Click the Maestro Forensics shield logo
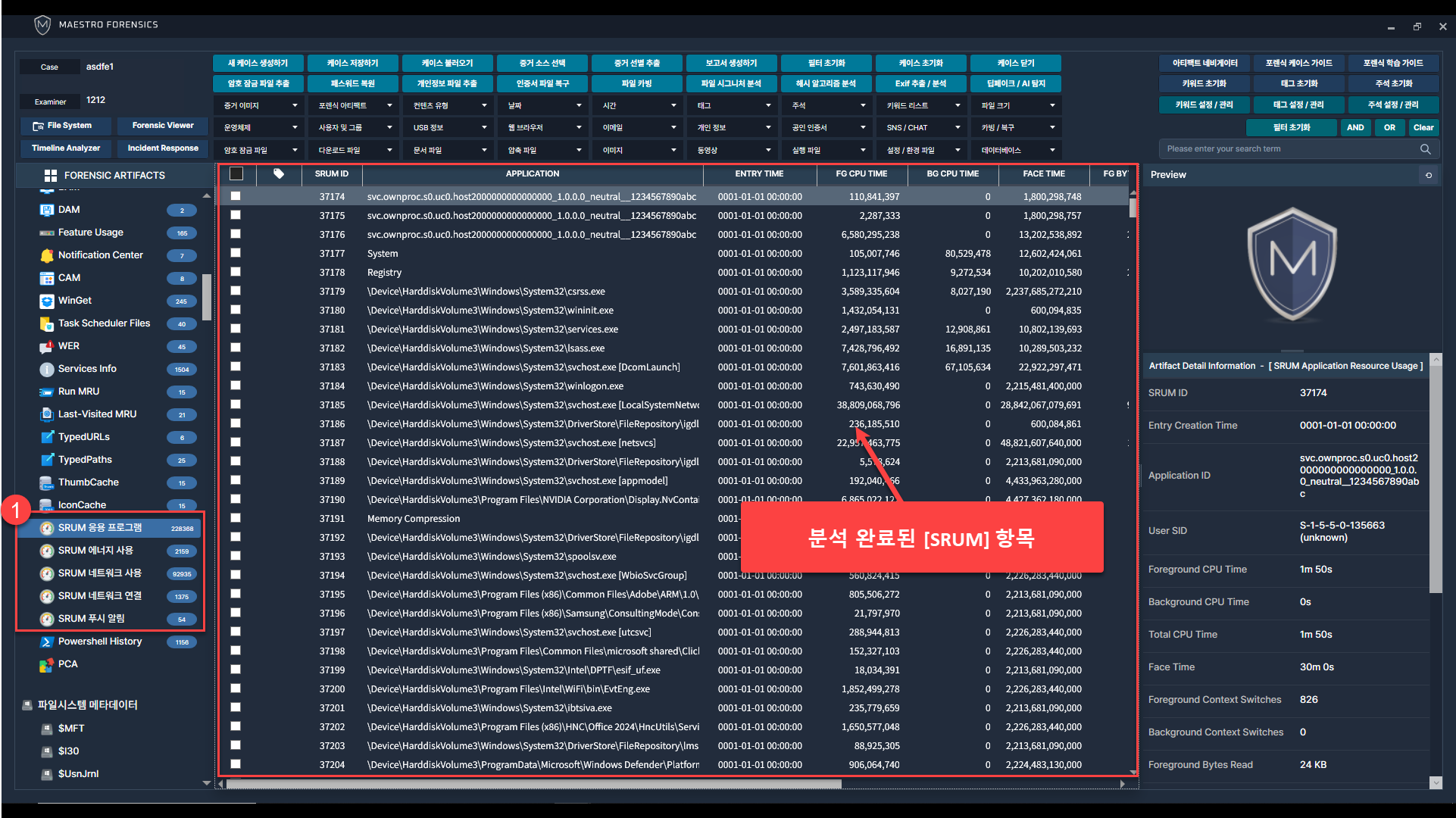 (x=42, y=25)
